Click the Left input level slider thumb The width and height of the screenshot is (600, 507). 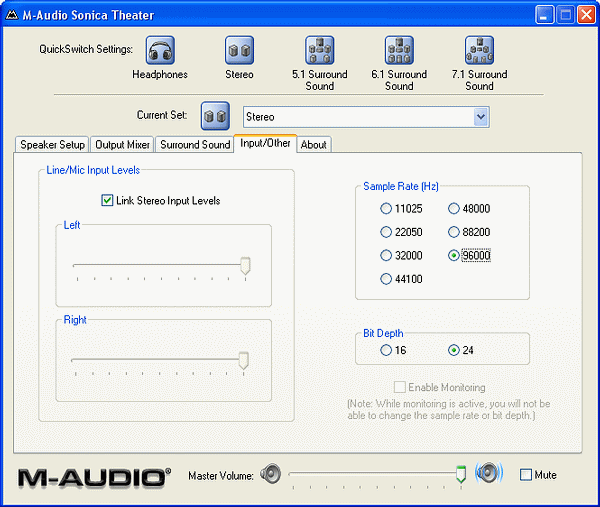[245, 266]
